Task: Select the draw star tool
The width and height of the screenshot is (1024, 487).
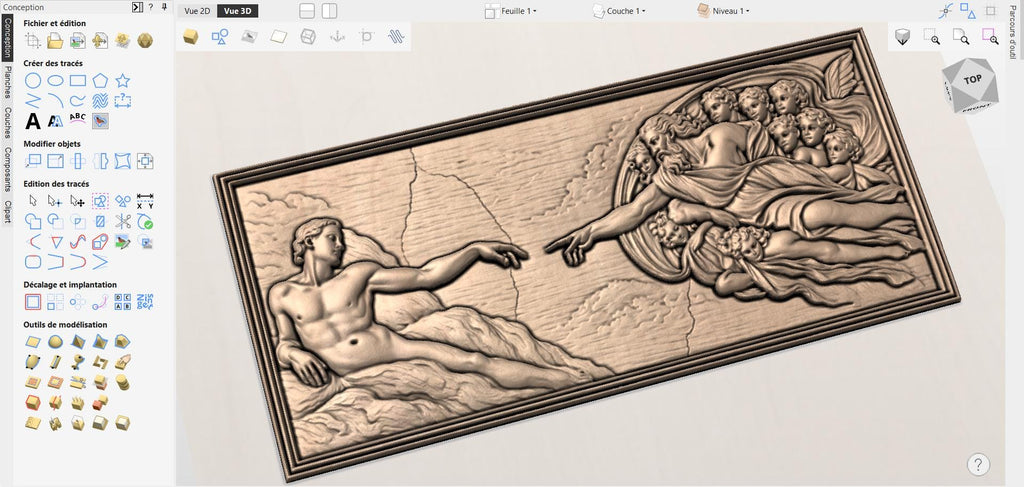Action: click(x=123, y=81)
